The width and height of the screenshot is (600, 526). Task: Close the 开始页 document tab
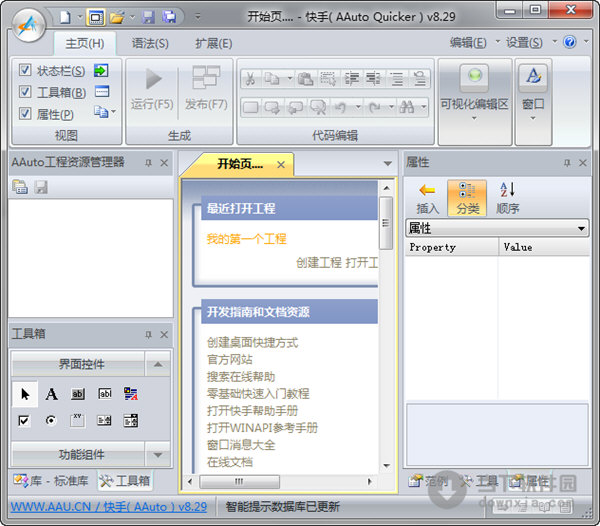[x=281, y=164]
